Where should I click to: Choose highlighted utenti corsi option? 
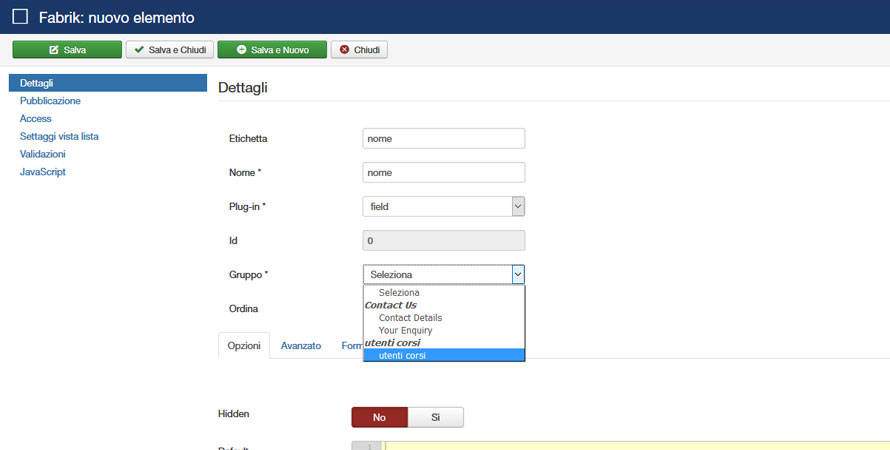[x=444, y=355]
